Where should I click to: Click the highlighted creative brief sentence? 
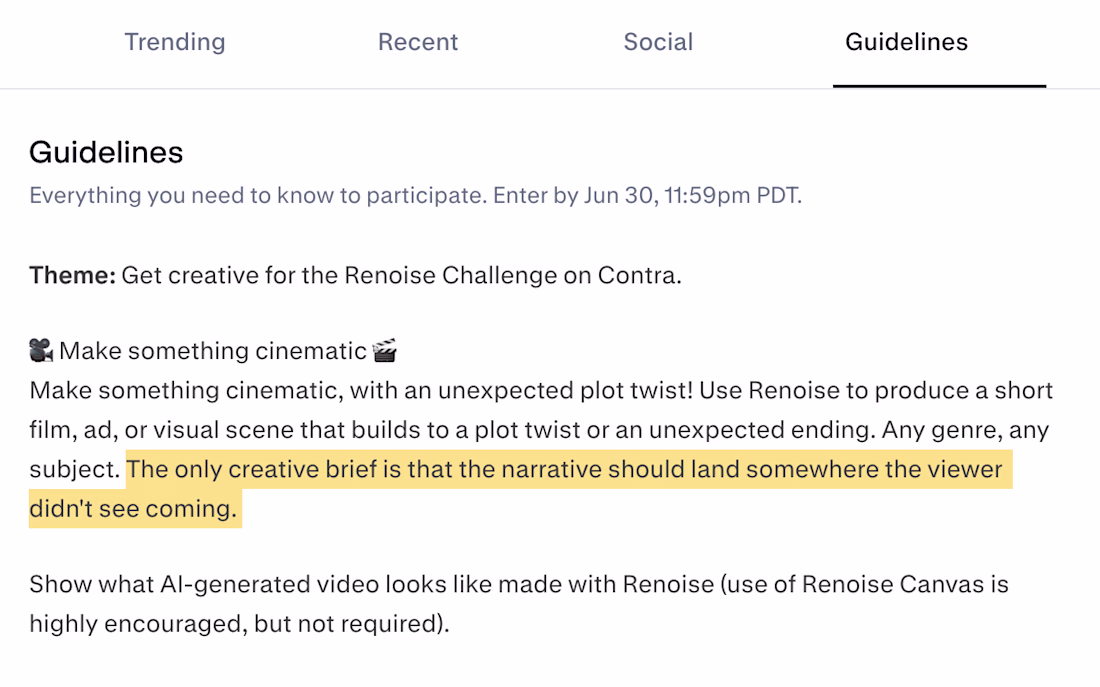click(521, 488)
